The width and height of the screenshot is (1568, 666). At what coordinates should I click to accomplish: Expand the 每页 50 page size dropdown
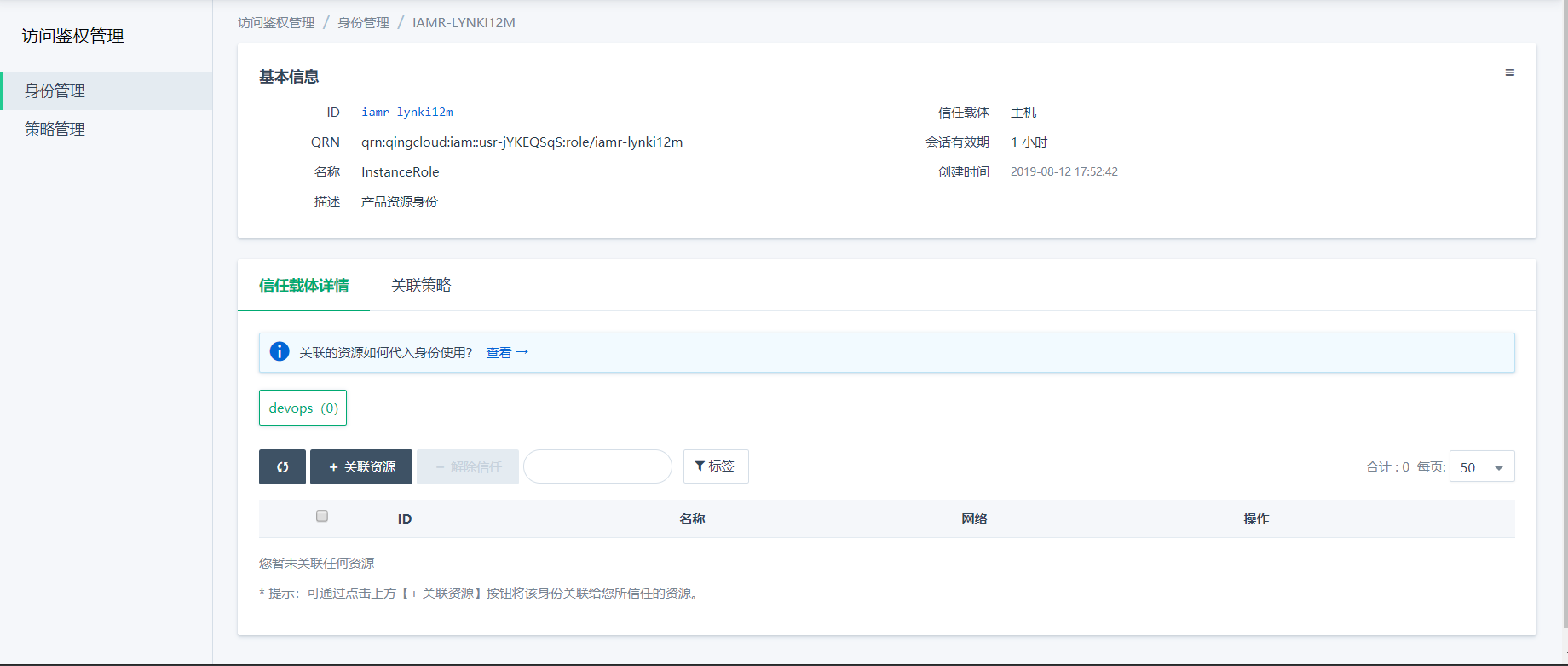tap(1481, 467)
